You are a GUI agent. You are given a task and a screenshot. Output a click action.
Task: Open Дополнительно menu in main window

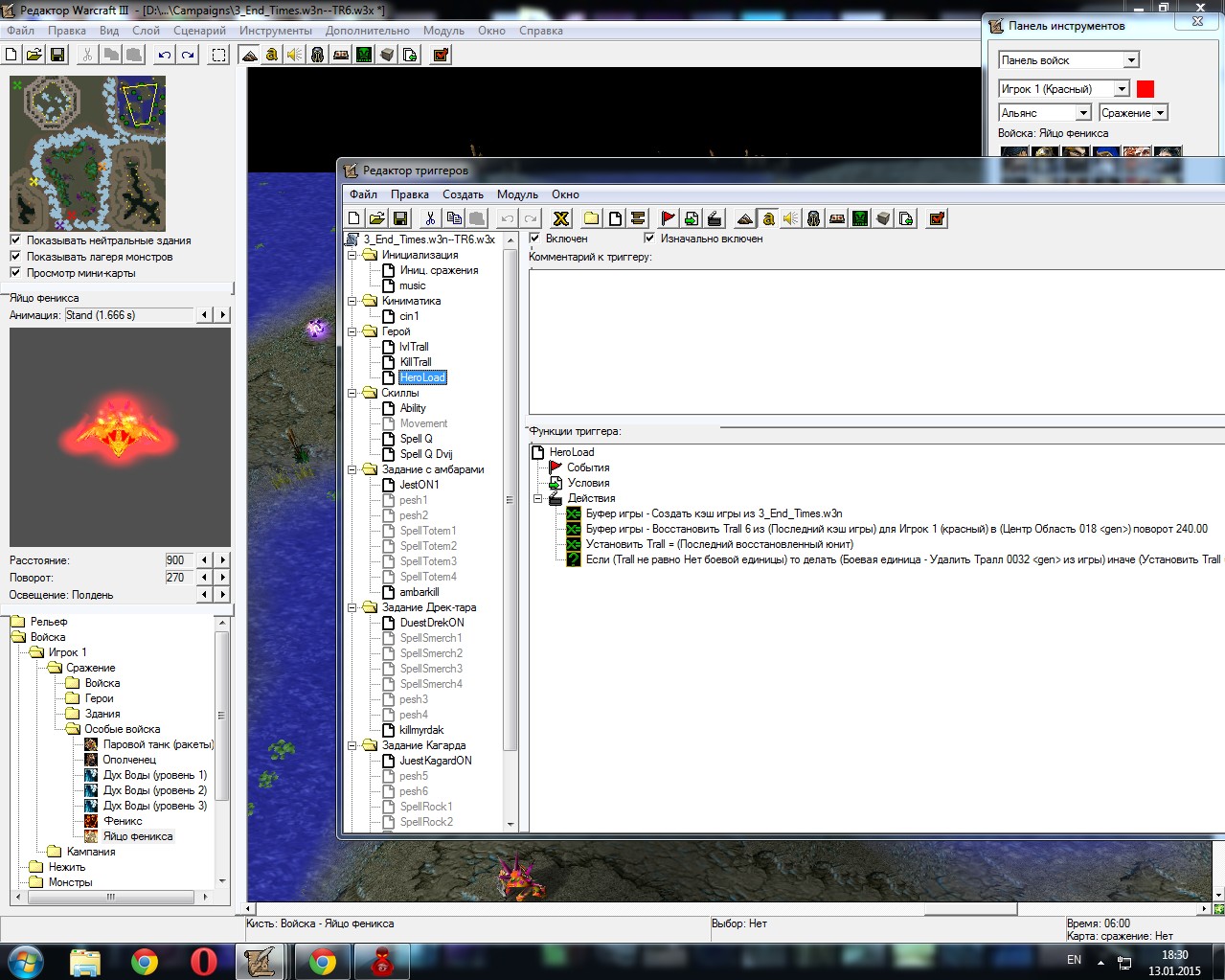[367, 31]
